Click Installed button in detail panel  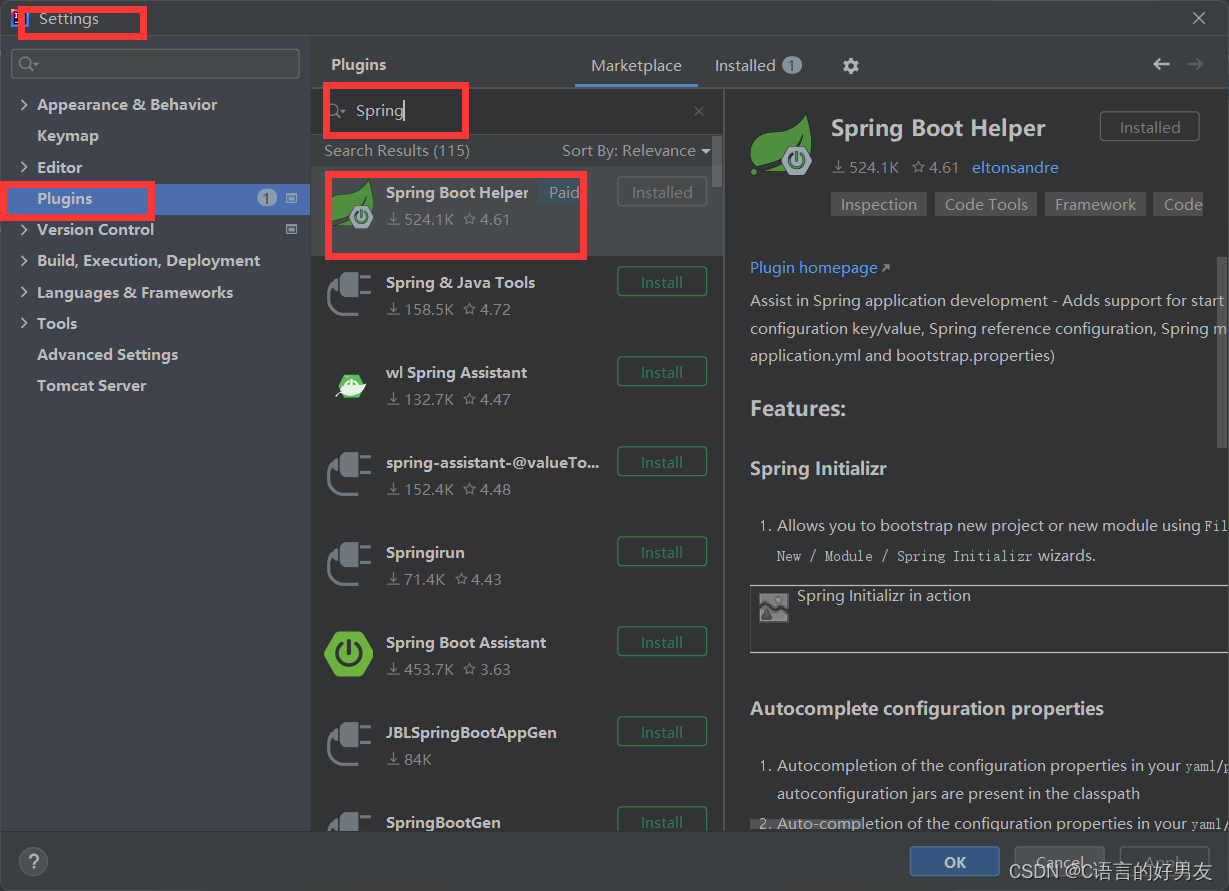pos(1150,127)
